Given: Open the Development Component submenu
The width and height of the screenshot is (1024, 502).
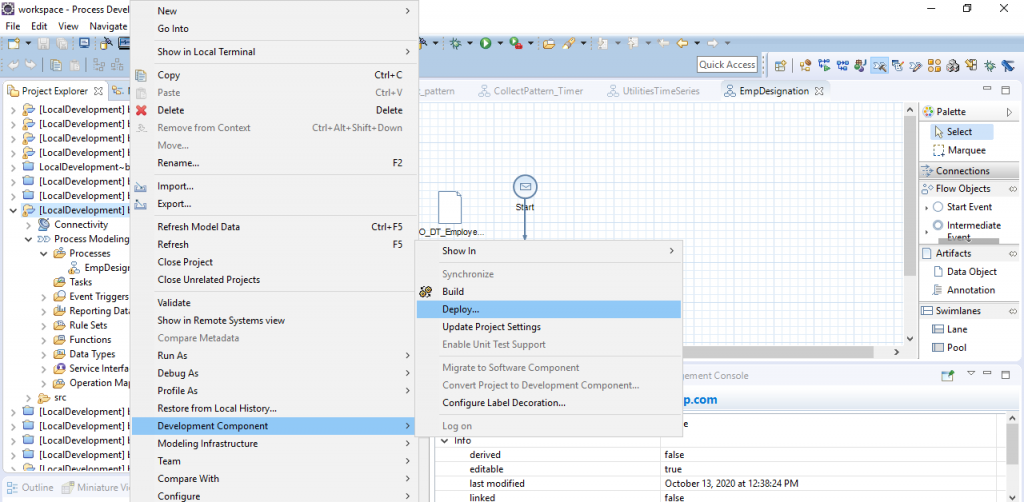Looking at the screenshot, I should pos(274,426).
